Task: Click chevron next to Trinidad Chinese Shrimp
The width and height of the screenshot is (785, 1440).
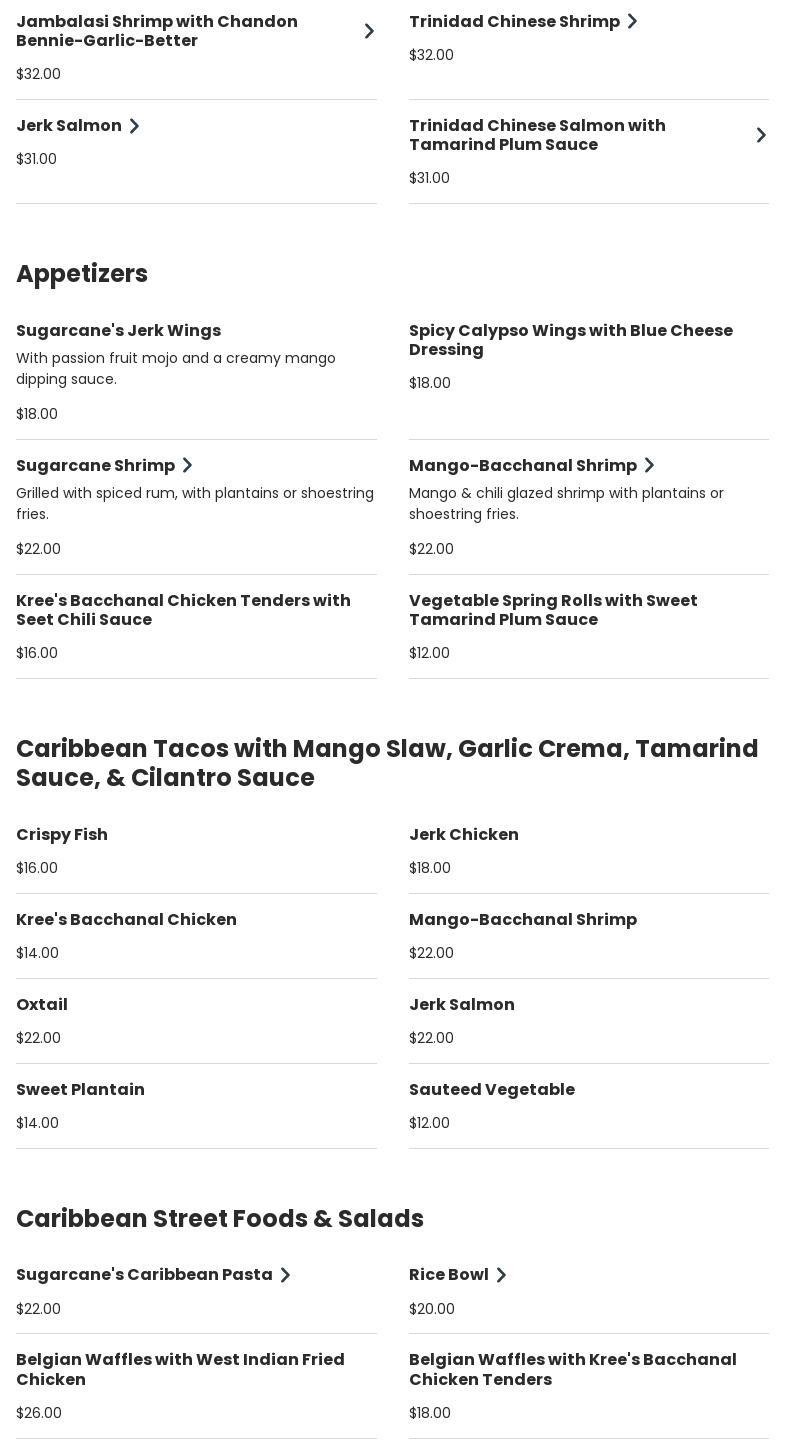Action: coord(632,21)
